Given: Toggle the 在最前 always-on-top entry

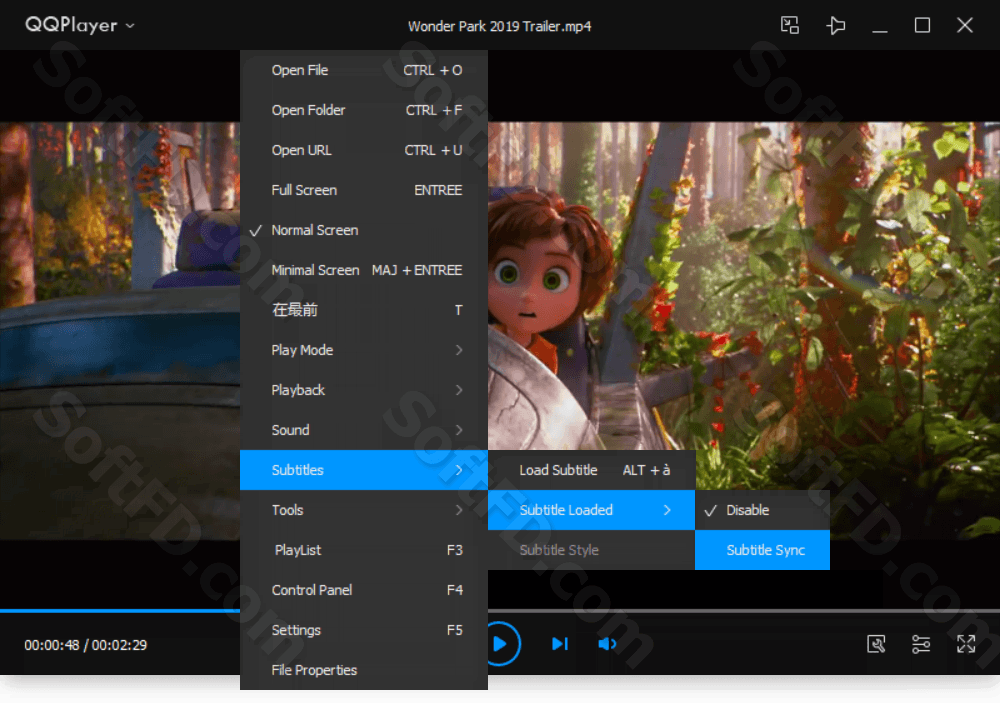Looking at the screenshot, I should coord(364,310).
